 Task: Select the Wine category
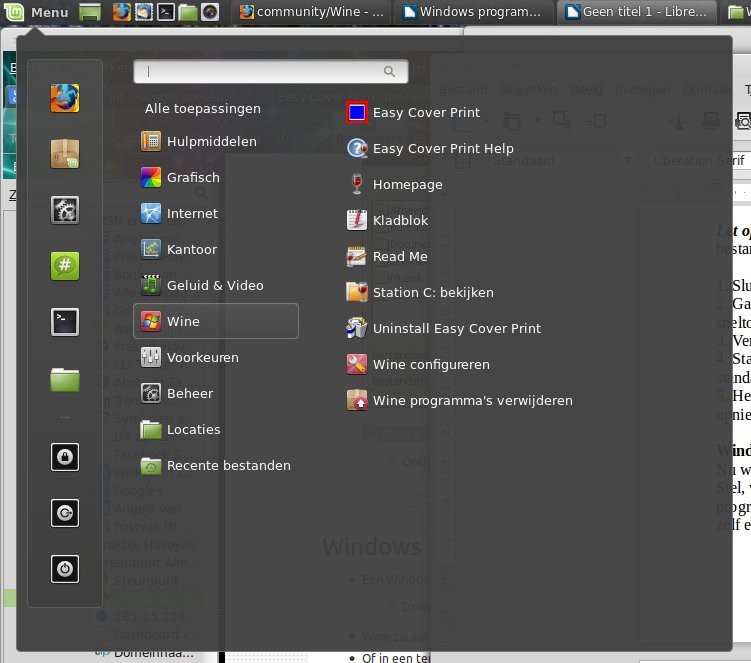[x=216, y=321]
